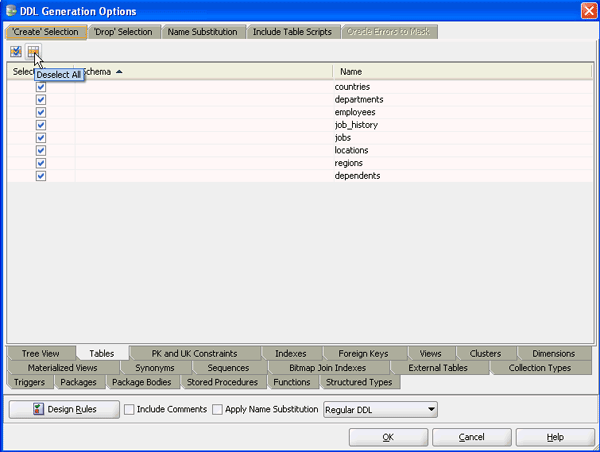This screenshot has width=600, height=452.
Task: Open the Oracle Errors to Mask tab
Action: pos(388,32)
